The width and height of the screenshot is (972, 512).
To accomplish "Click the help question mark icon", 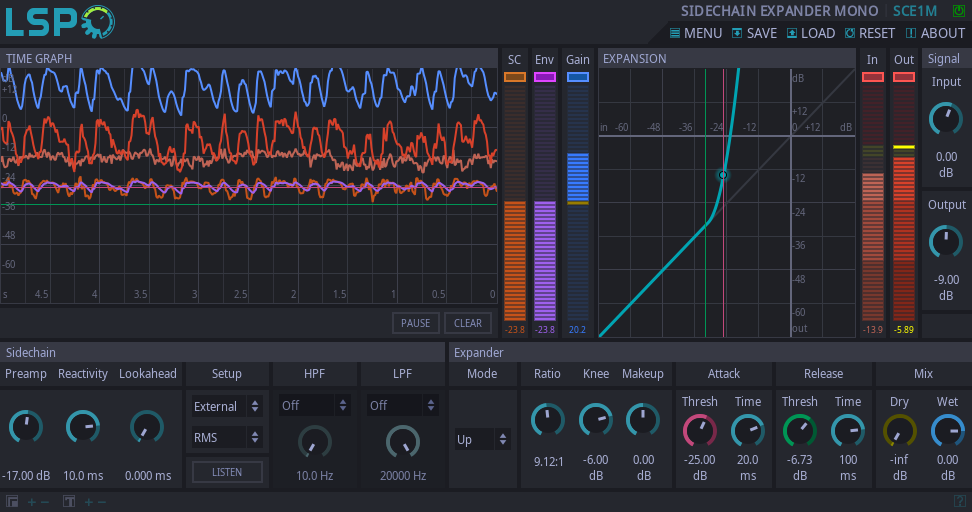I will (959, 501).
